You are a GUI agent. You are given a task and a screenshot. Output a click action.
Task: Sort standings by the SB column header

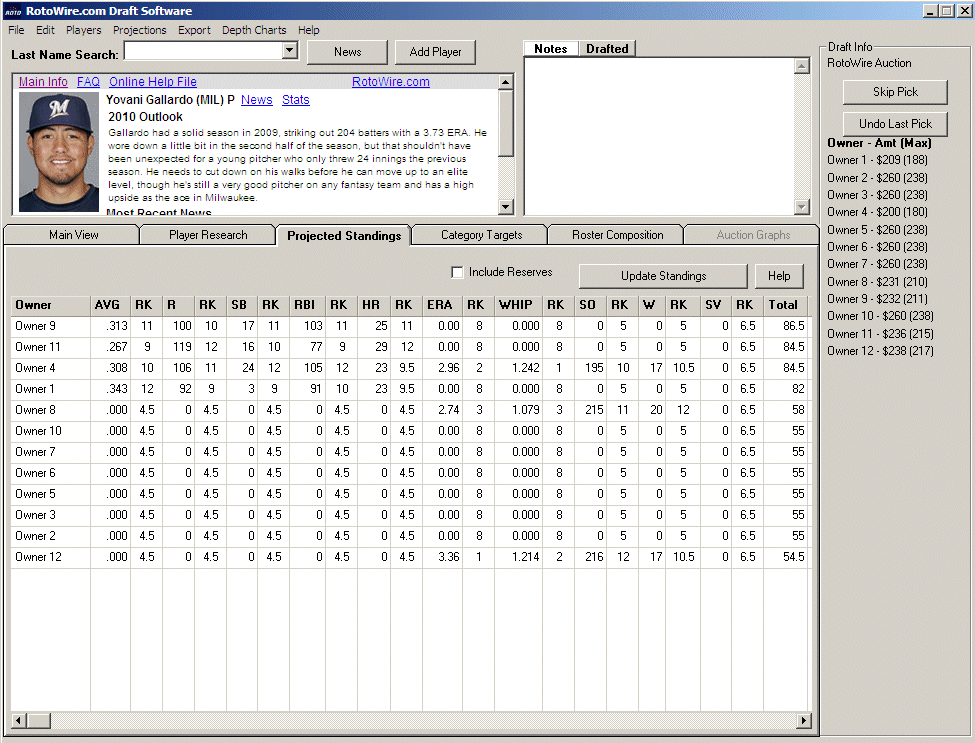242,305
